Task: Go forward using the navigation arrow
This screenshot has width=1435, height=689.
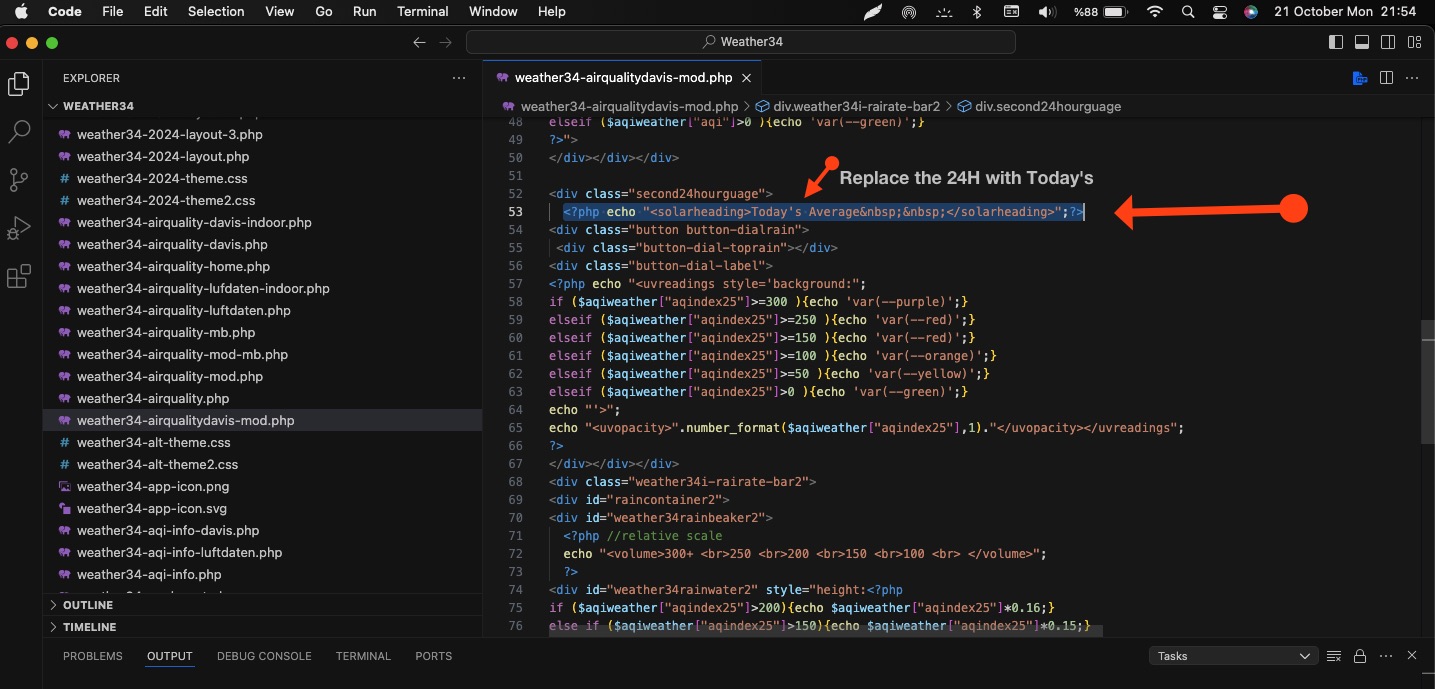Action: click(446, 42)
